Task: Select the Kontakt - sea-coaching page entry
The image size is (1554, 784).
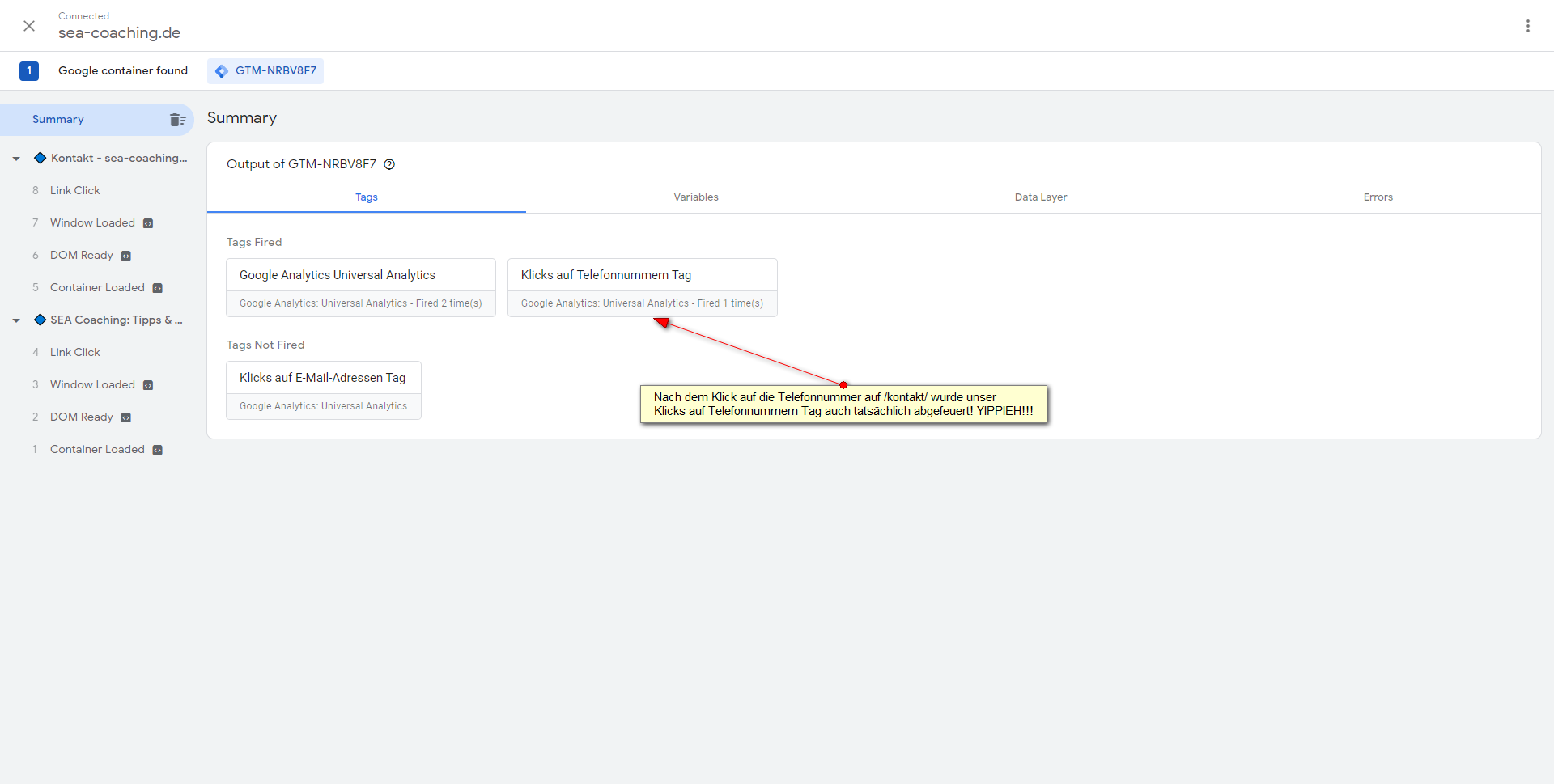Action: pyautogui.click(x=119, y=158)
